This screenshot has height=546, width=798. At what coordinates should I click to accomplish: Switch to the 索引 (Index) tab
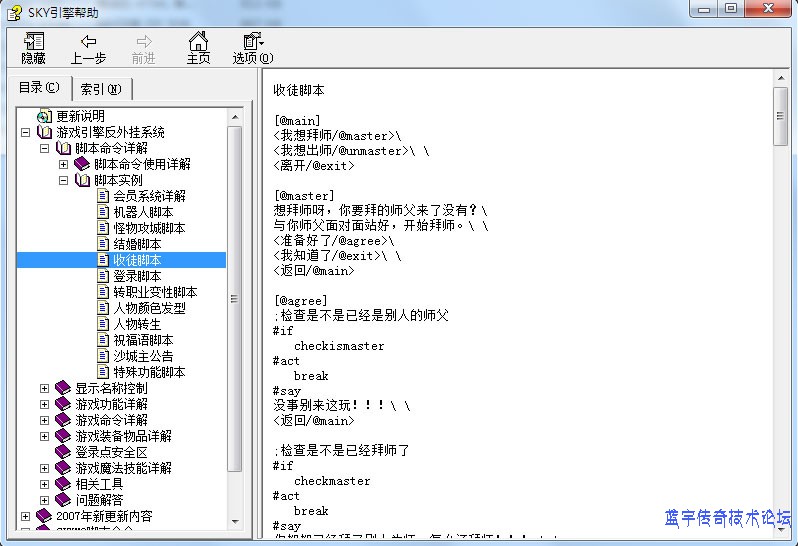click(101, 89)
